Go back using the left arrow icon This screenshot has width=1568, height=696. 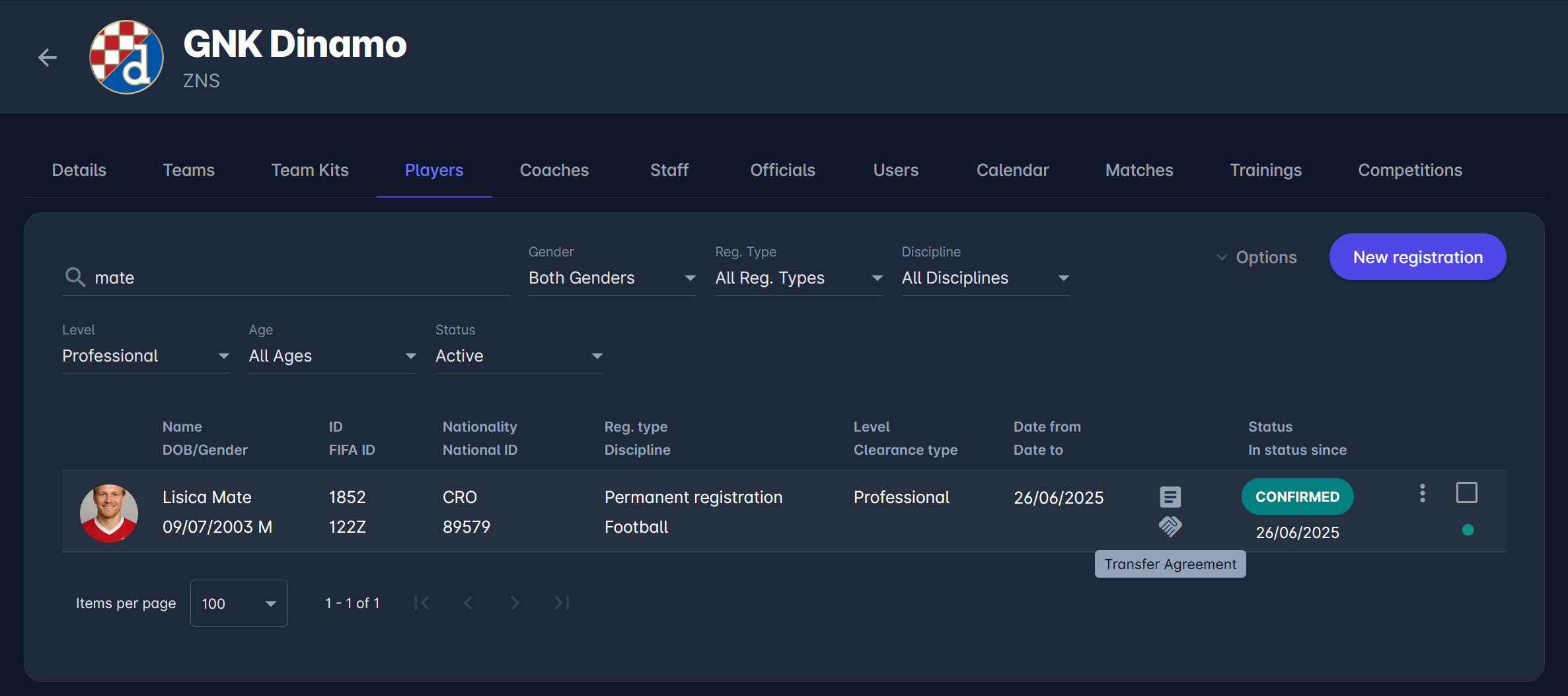(x=48, y=58)
